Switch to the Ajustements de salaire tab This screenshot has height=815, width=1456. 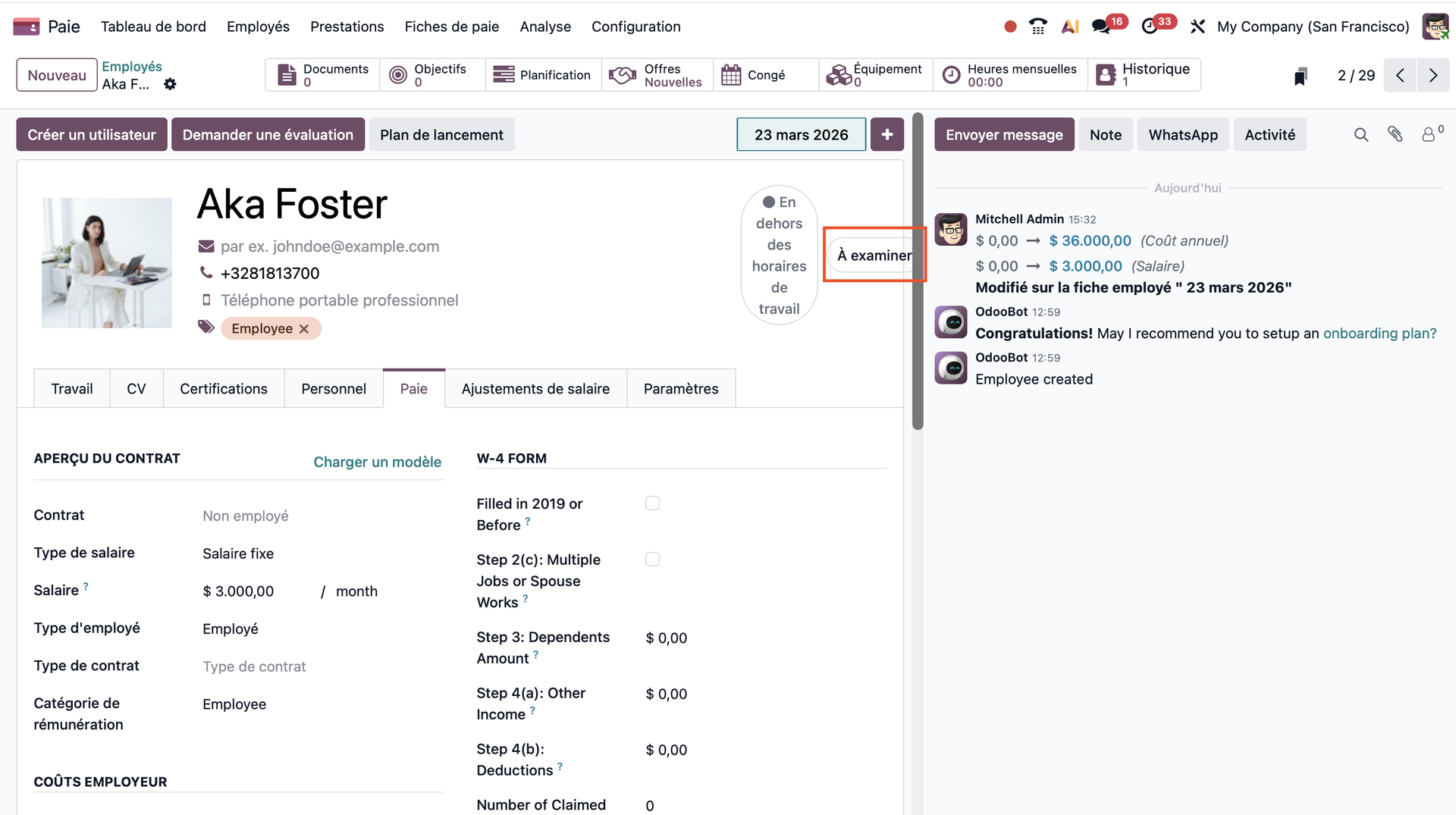535,389
